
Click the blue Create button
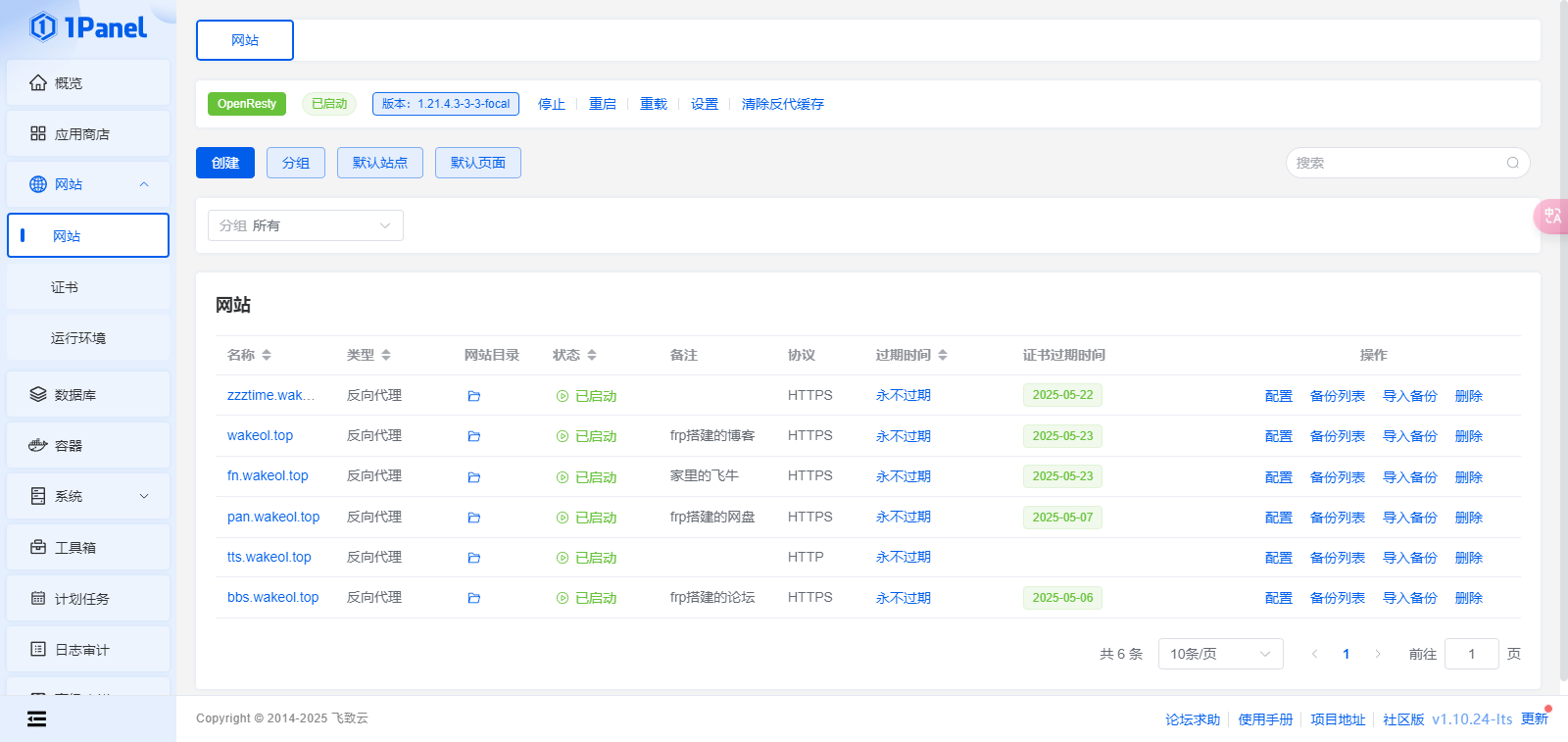pos(224,163)
